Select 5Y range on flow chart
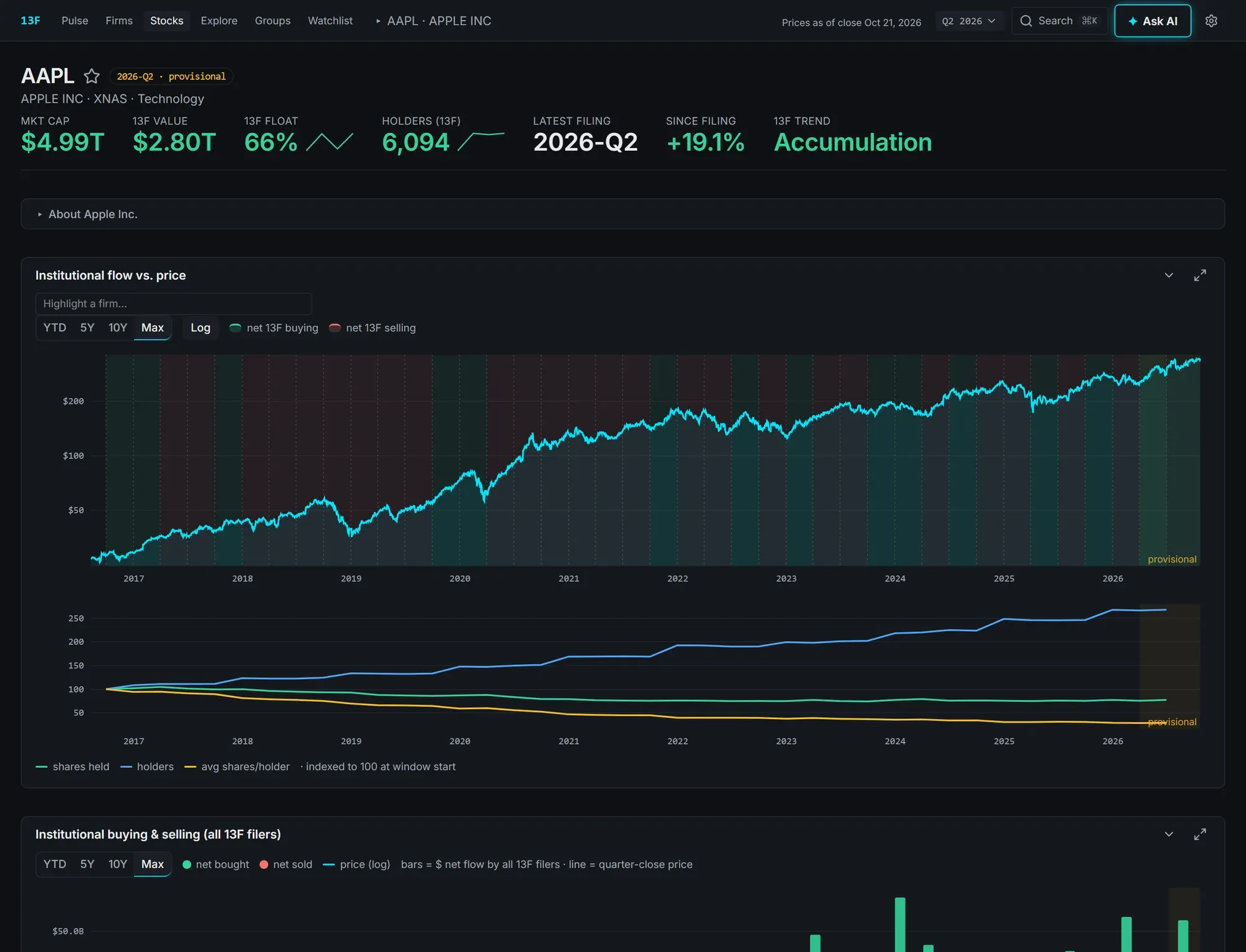 tap(87, 328)
